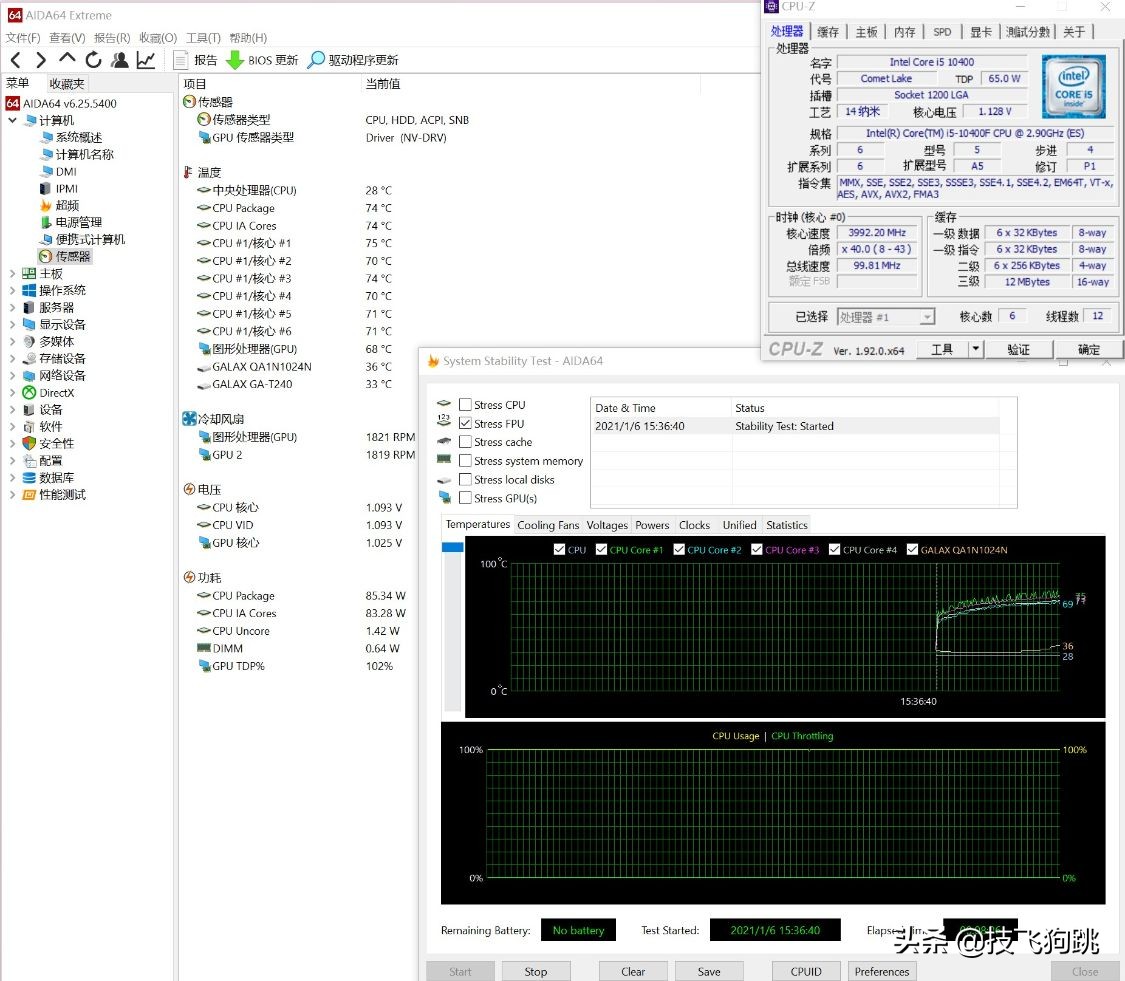Open the 工具(T) menu in AIDA64
Viewport: 1125px width, 981px height.
[203, 38]
